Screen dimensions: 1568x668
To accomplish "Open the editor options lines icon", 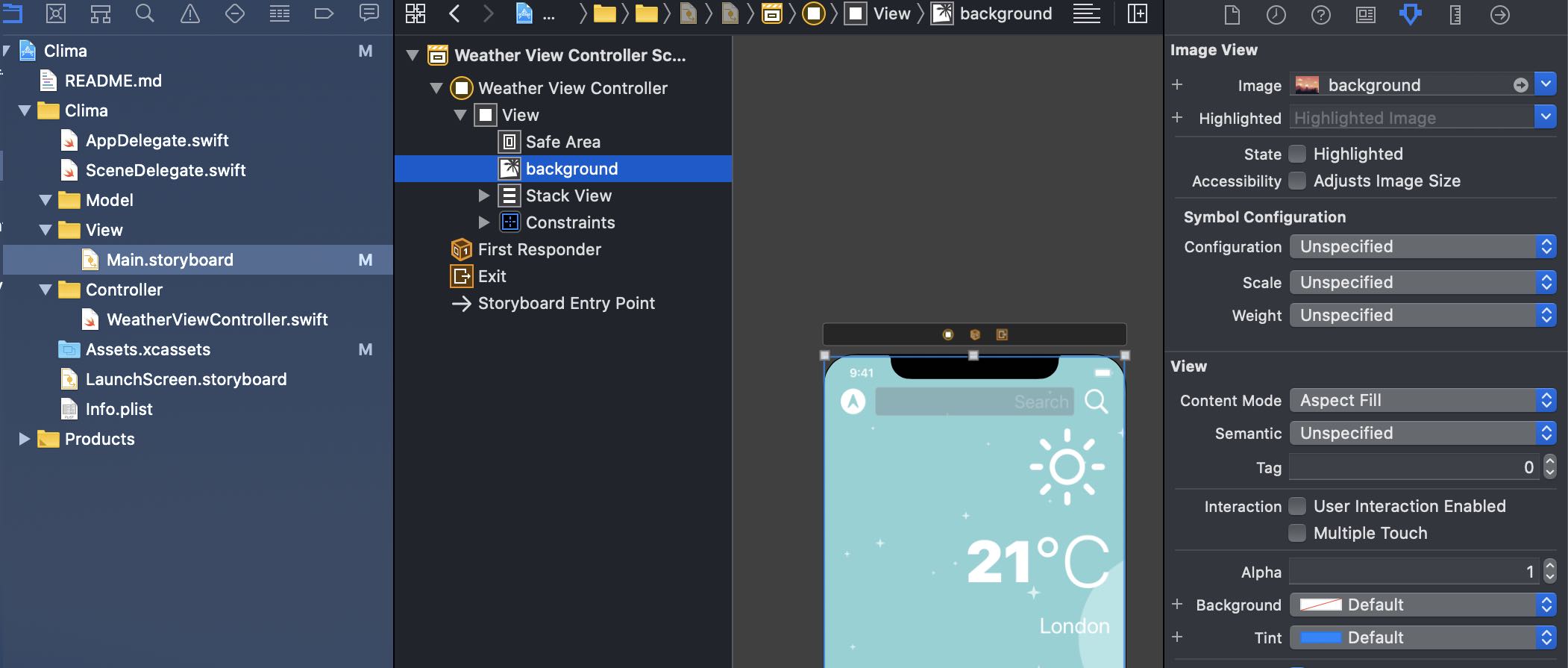I will [x=1086, y=13].
